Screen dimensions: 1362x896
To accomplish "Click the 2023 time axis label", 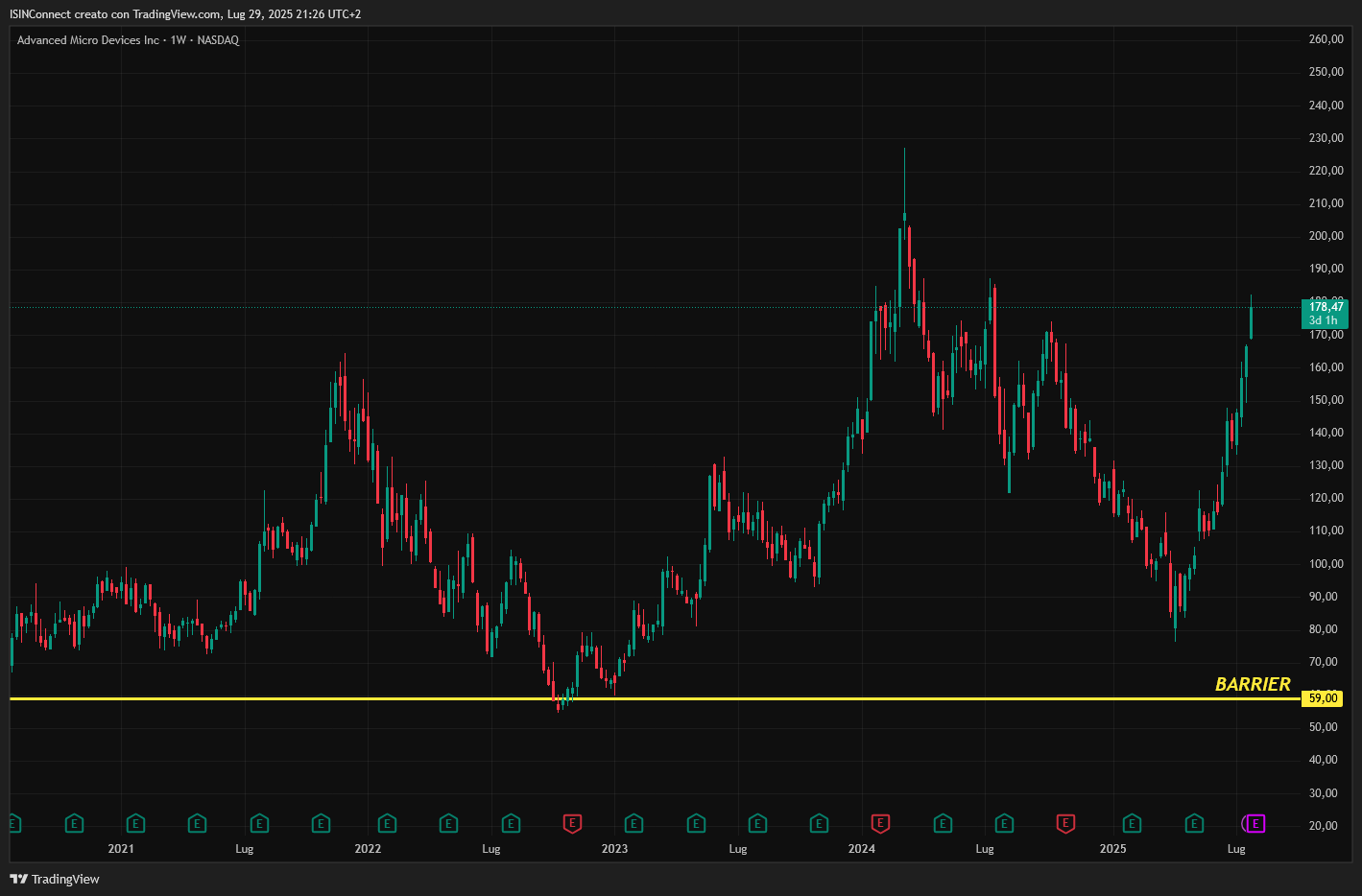I will (614, 849).
